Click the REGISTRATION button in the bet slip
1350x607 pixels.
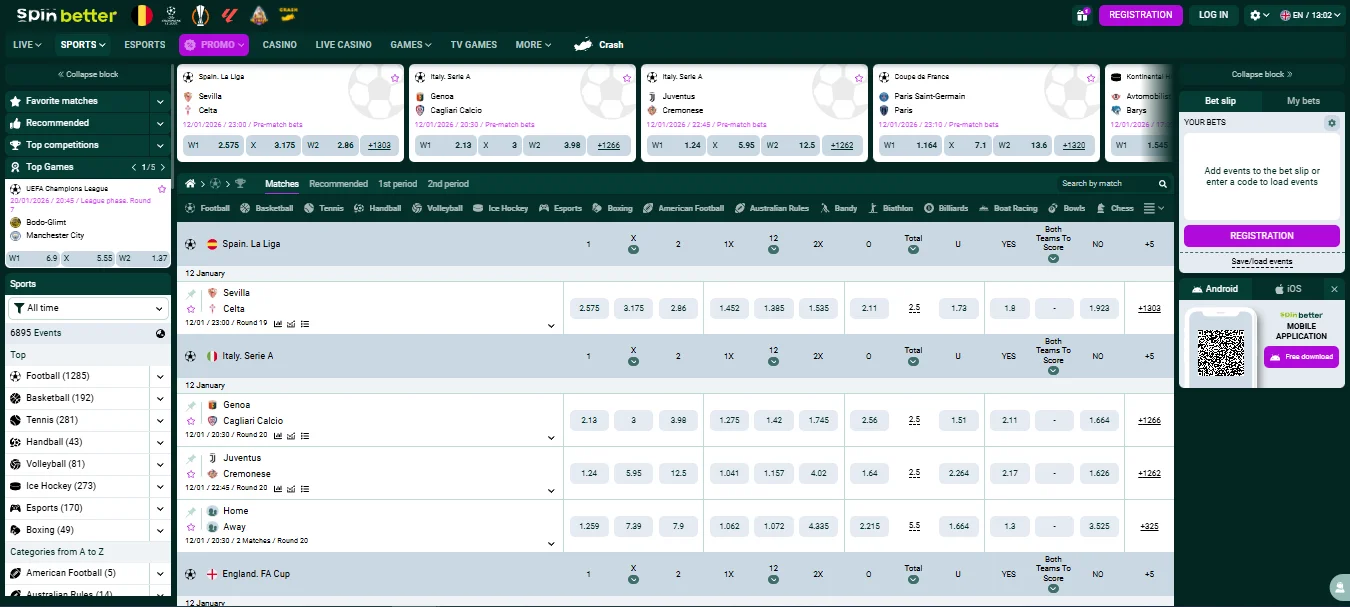1260,235
